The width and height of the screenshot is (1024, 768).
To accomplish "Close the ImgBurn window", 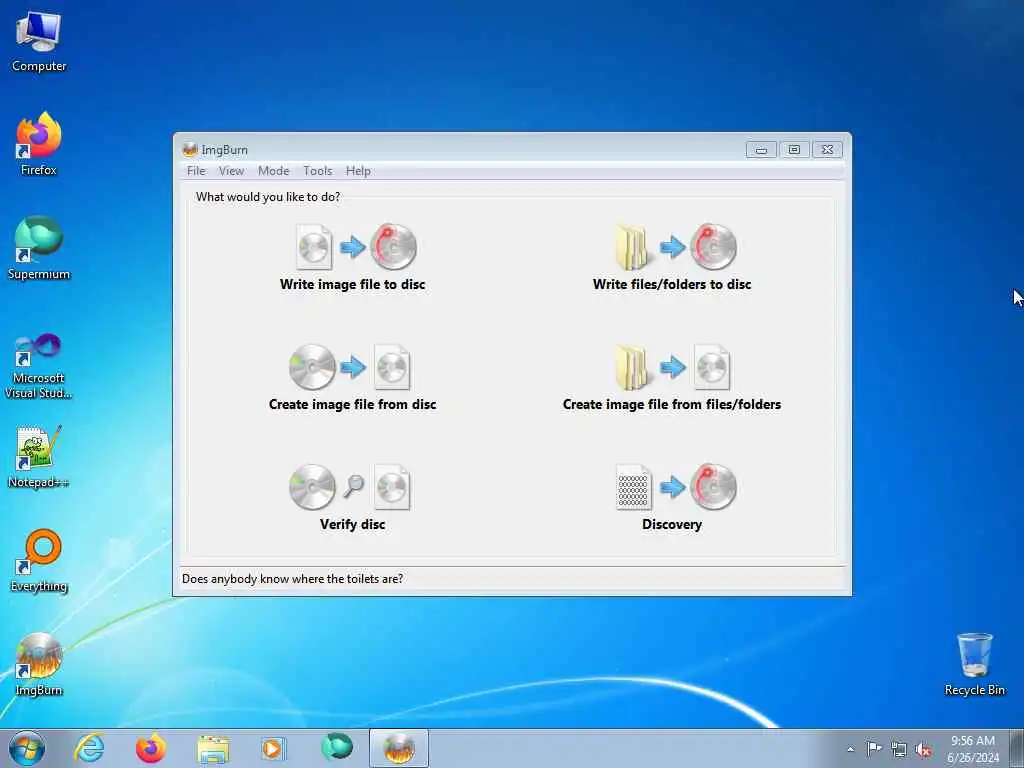I will pos(827,150).
